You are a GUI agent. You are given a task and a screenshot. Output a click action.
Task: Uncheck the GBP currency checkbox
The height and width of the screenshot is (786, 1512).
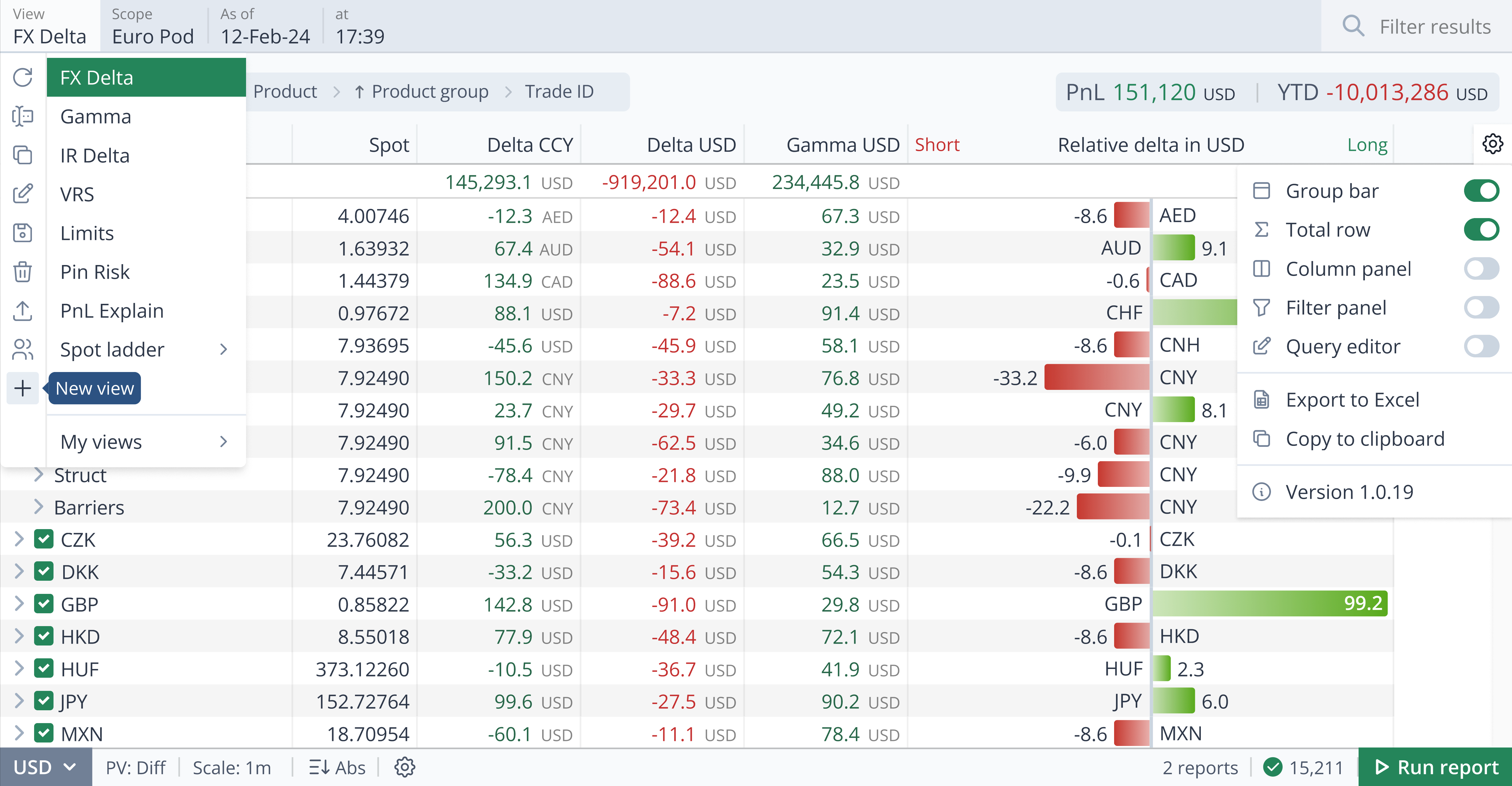pyautogui.click(x=44, y=604)
